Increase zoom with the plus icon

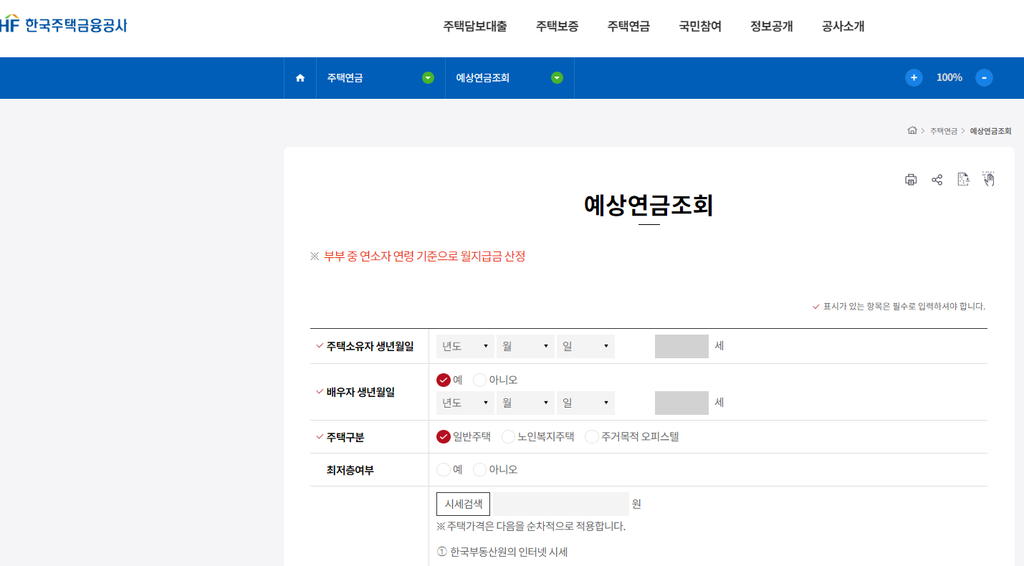pyautogui.click(x=914, y=78)
